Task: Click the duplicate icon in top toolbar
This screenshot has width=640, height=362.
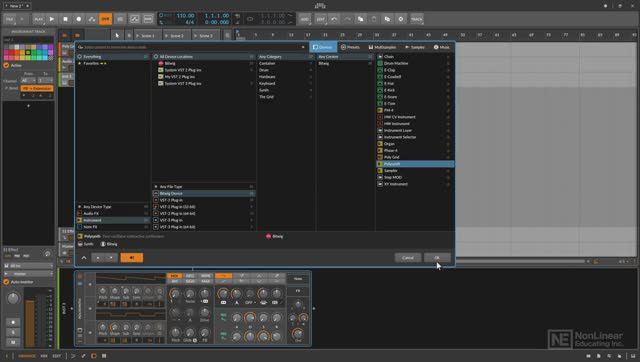Action: (387, 19)
